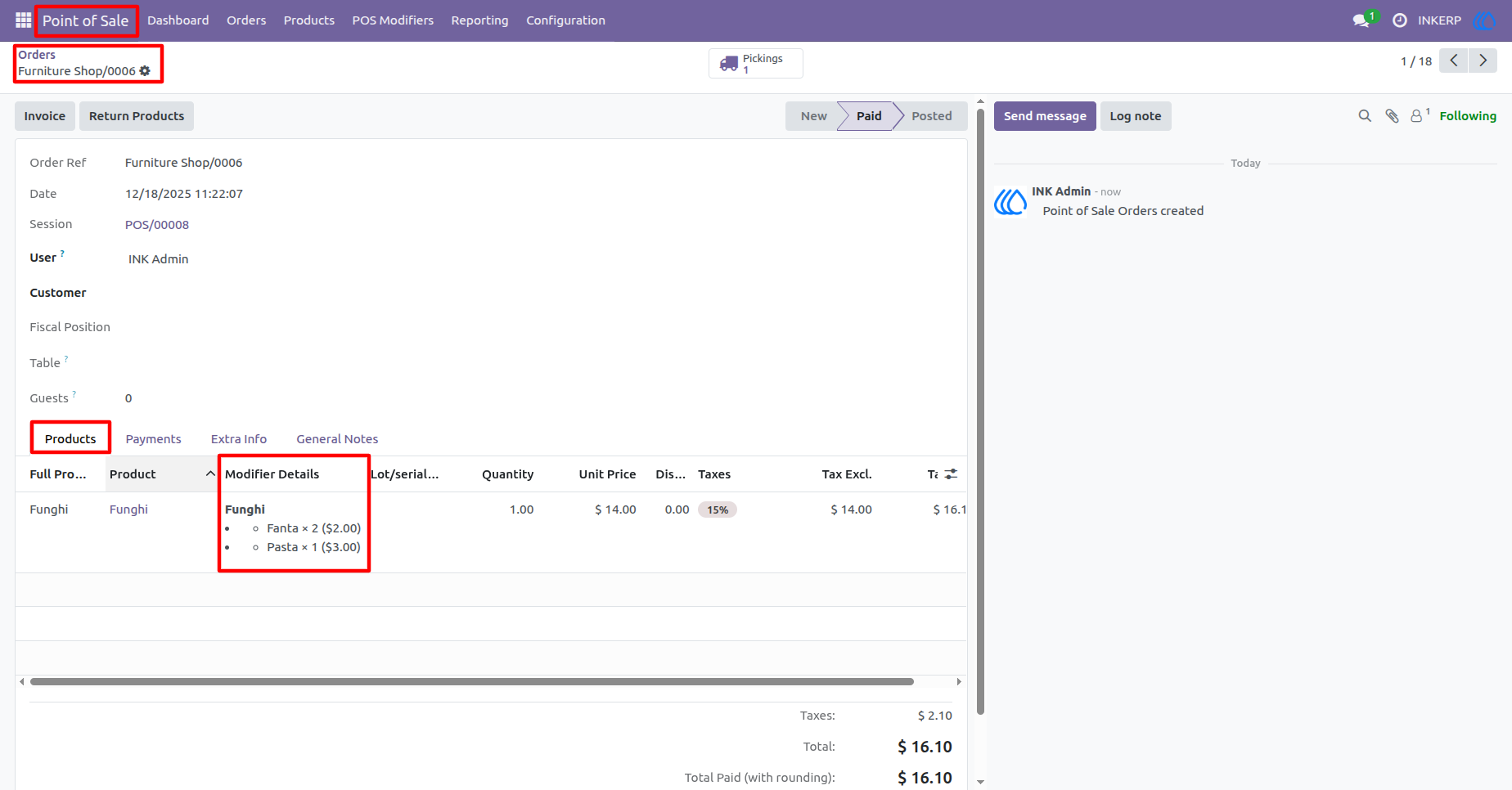Click the Point of Sale app title
This screenshot has height=790, width=1512.
(86, 20)
